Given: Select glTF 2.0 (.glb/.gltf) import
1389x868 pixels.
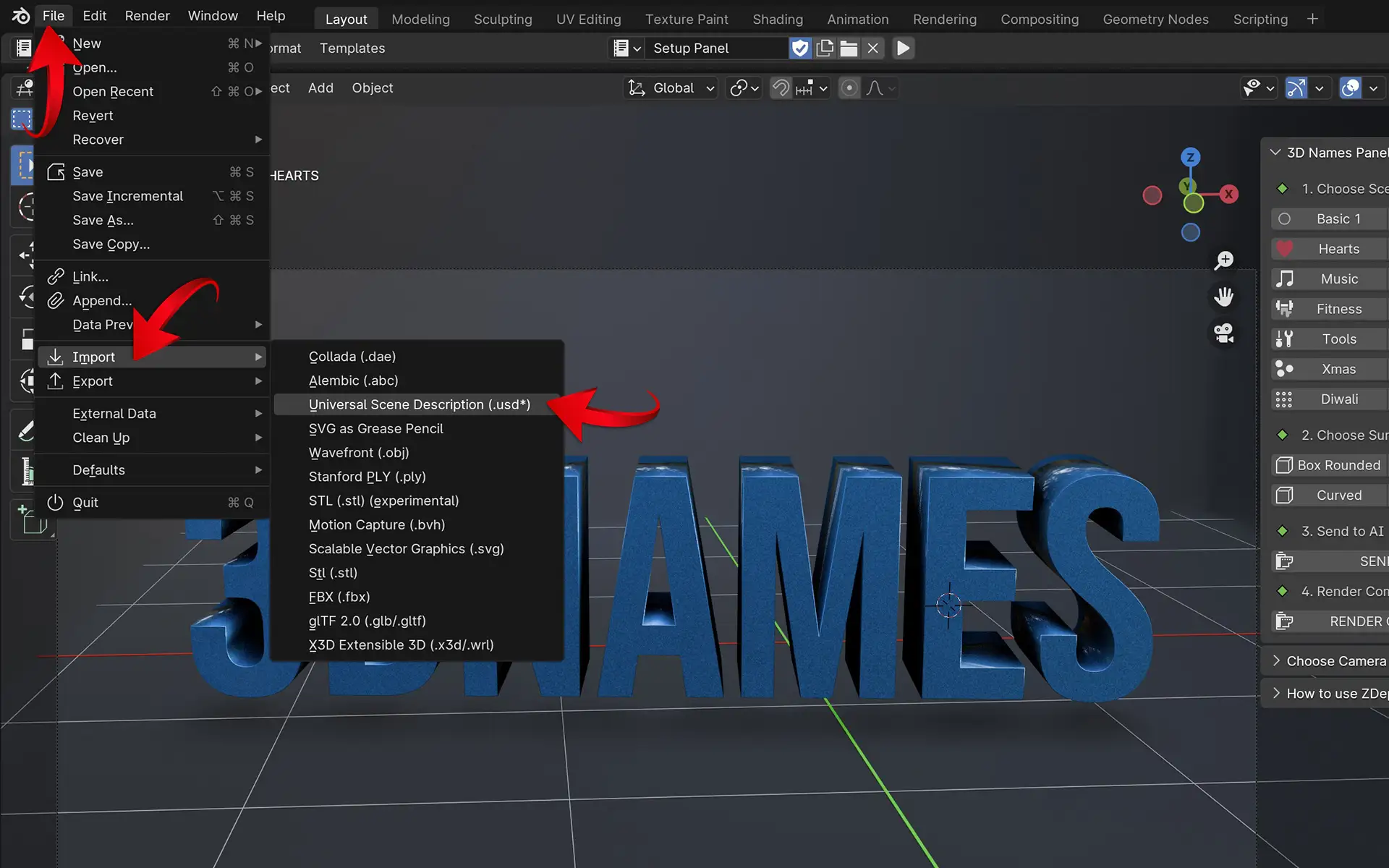Looking at the screenshot, I should coord(418,621).
